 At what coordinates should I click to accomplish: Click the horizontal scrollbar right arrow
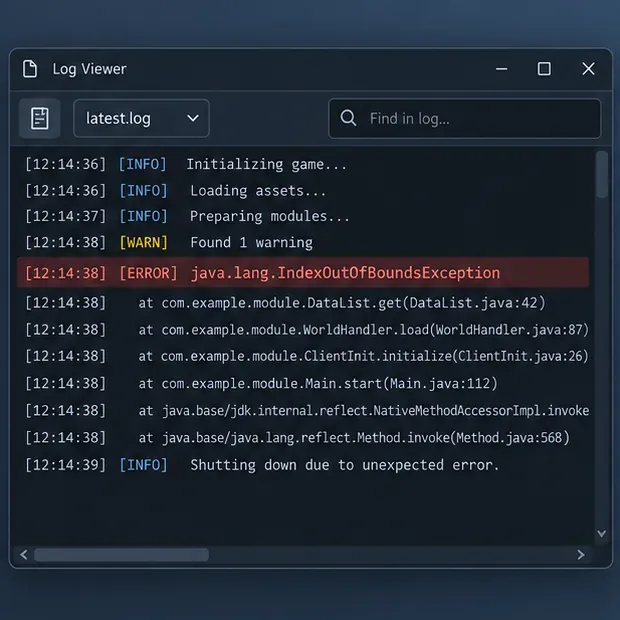point(581,555)
